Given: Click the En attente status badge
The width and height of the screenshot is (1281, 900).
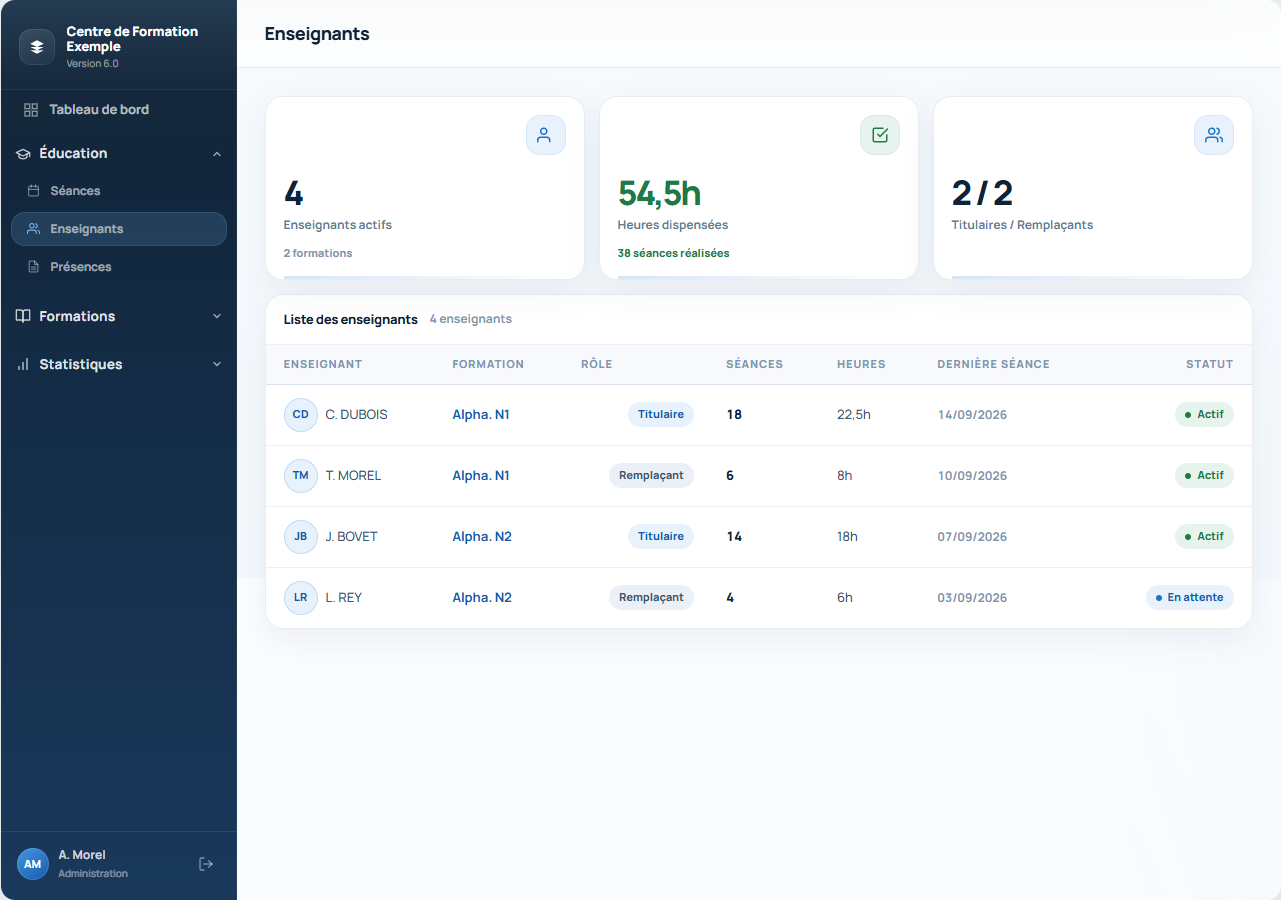Looking at the screenshot, I should (1190, 598).
